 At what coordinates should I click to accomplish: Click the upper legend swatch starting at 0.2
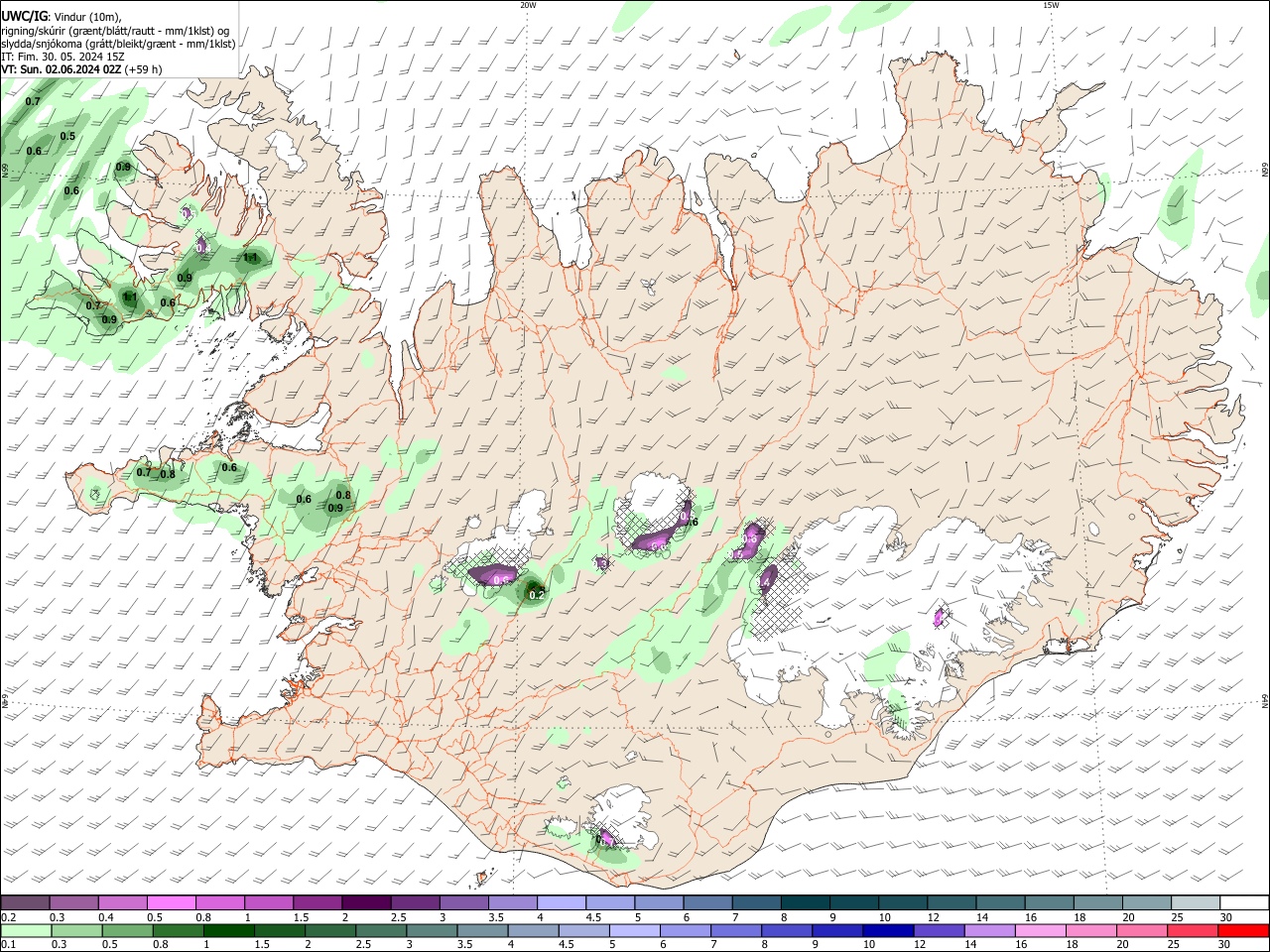26,902
